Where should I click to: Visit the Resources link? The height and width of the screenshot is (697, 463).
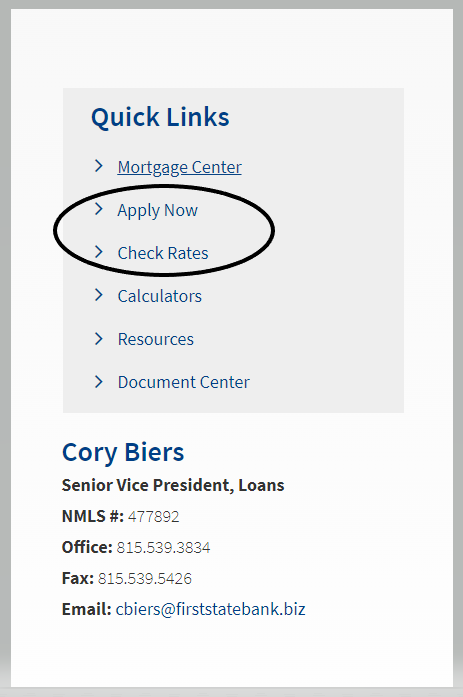pos(156,339)
